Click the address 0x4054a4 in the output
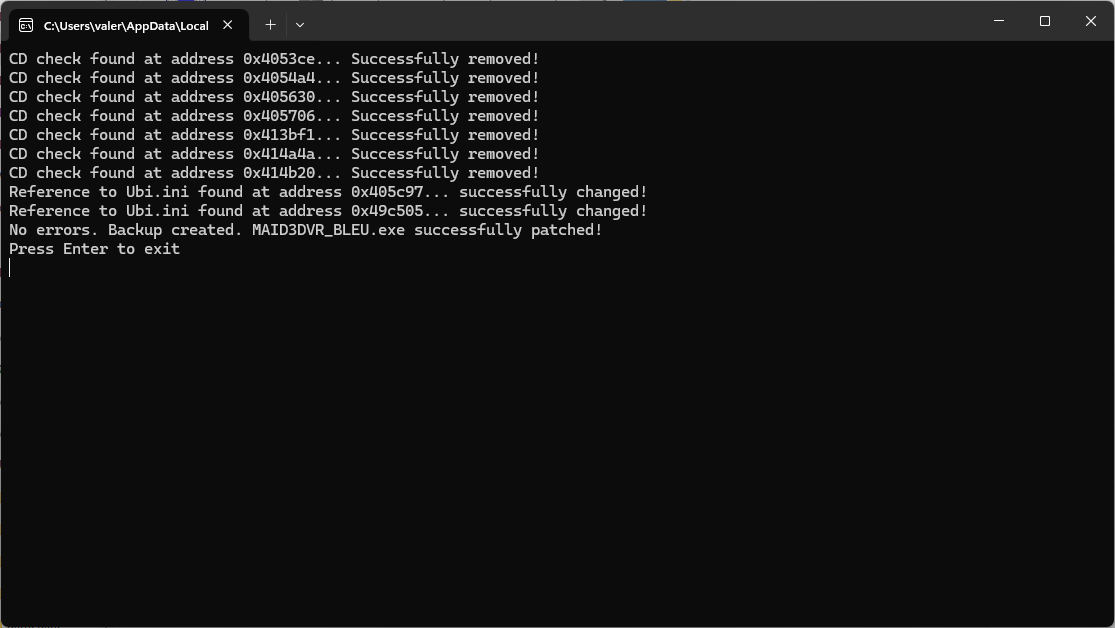1115x628 pixels. pos(279,78)
